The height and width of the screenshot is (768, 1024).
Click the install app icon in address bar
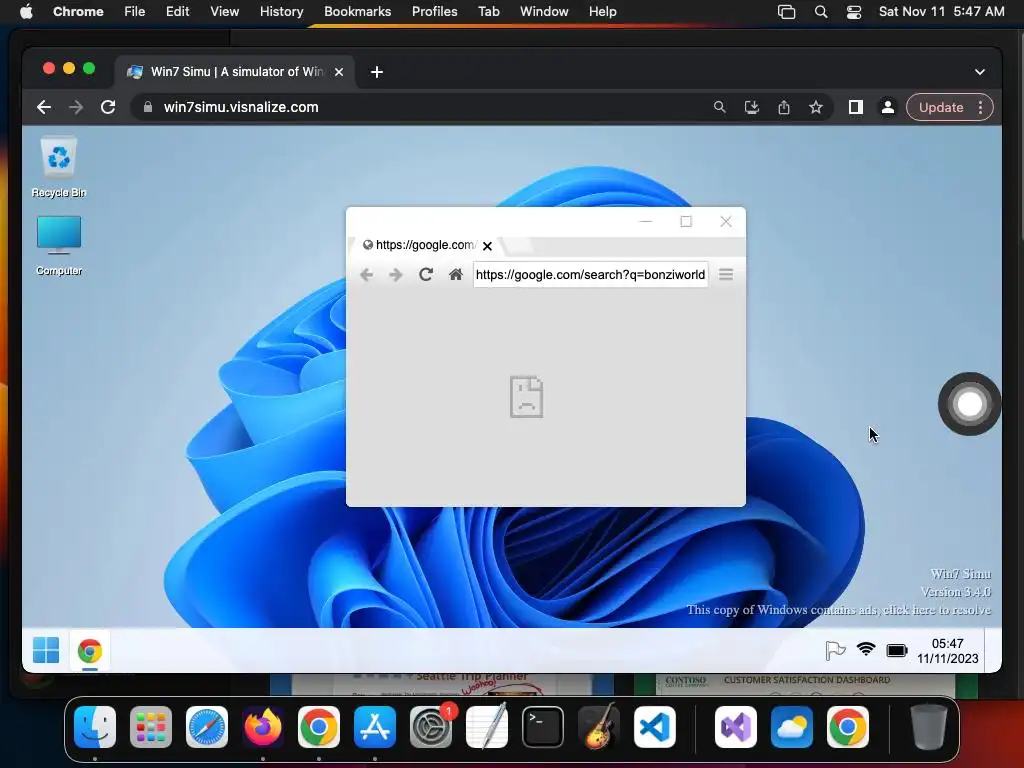[x=752, y=107]
